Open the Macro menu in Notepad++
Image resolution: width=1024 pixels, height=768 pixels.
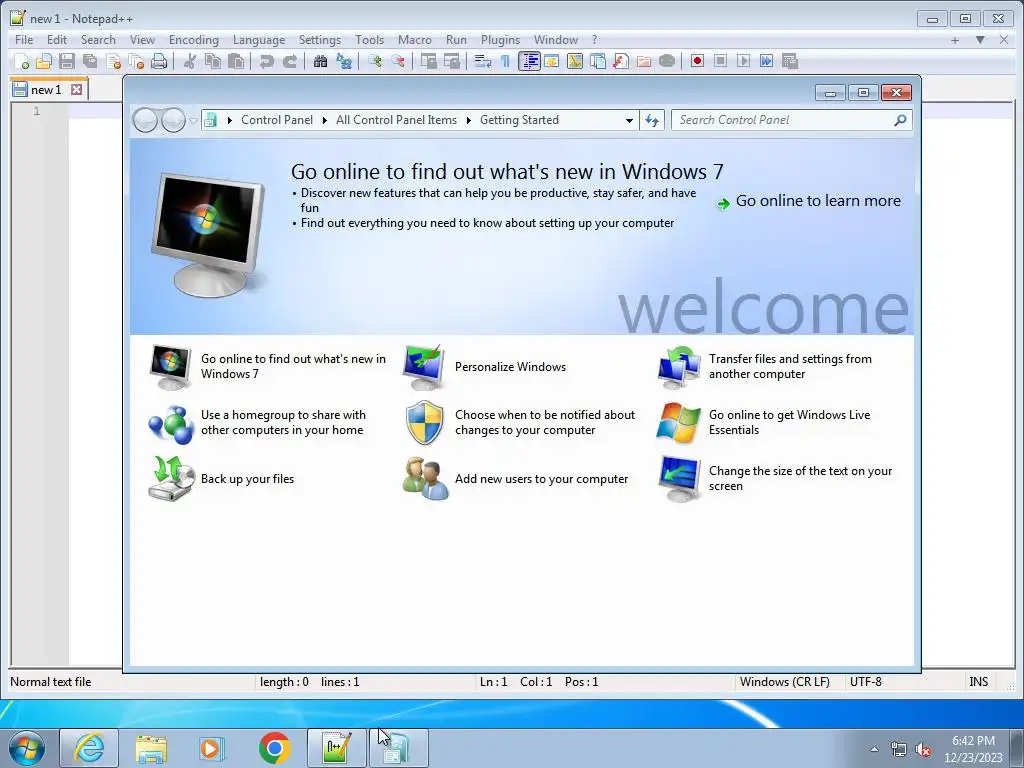(415, 40)
